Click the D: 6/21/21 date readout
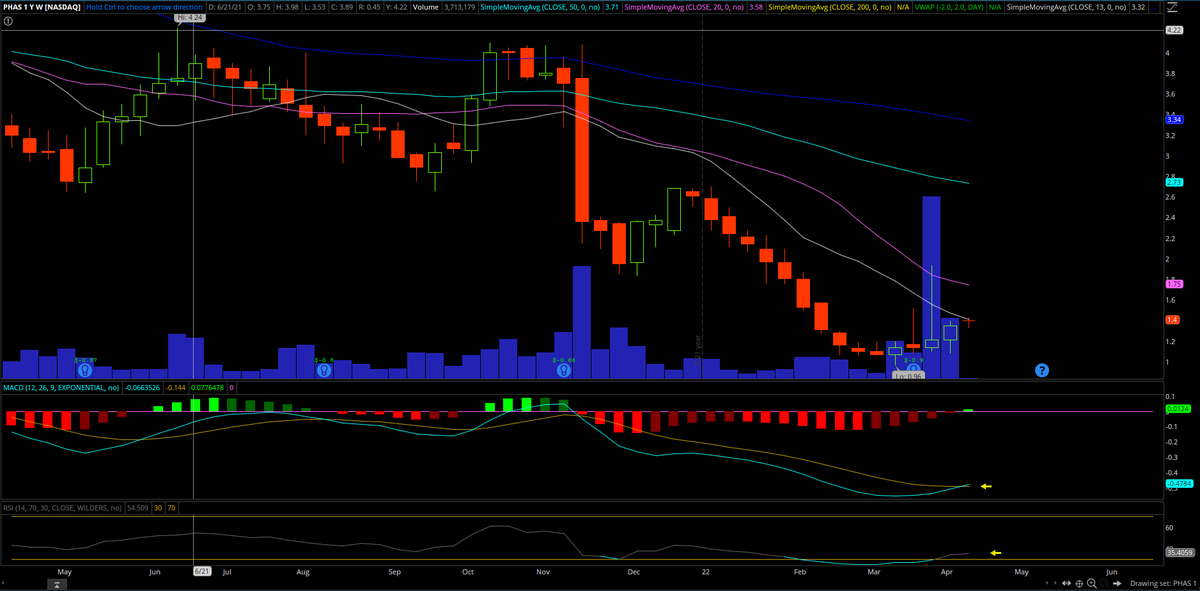The height and width of the screenshot is (591, 1200). [x=224, y=8]
